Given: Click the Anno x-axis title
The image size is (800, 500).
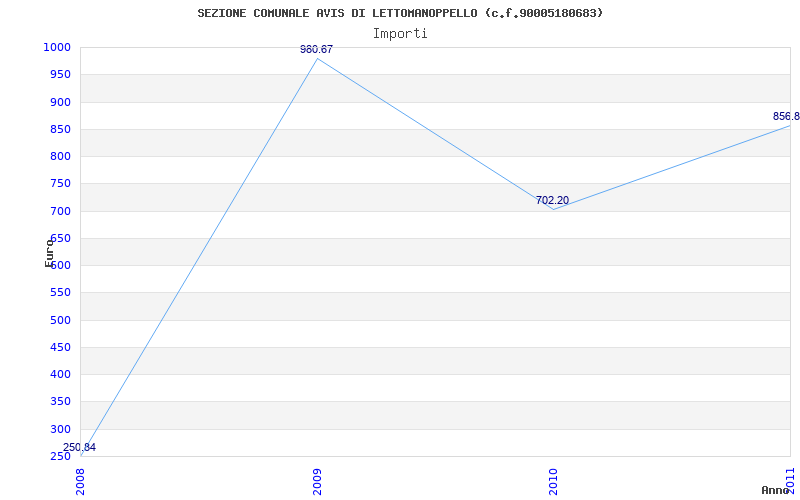Looking at the screenshot, I should coord(776,490).
